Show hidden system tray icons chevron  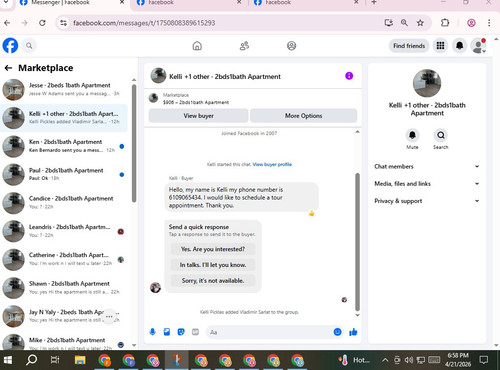[385, 360]
